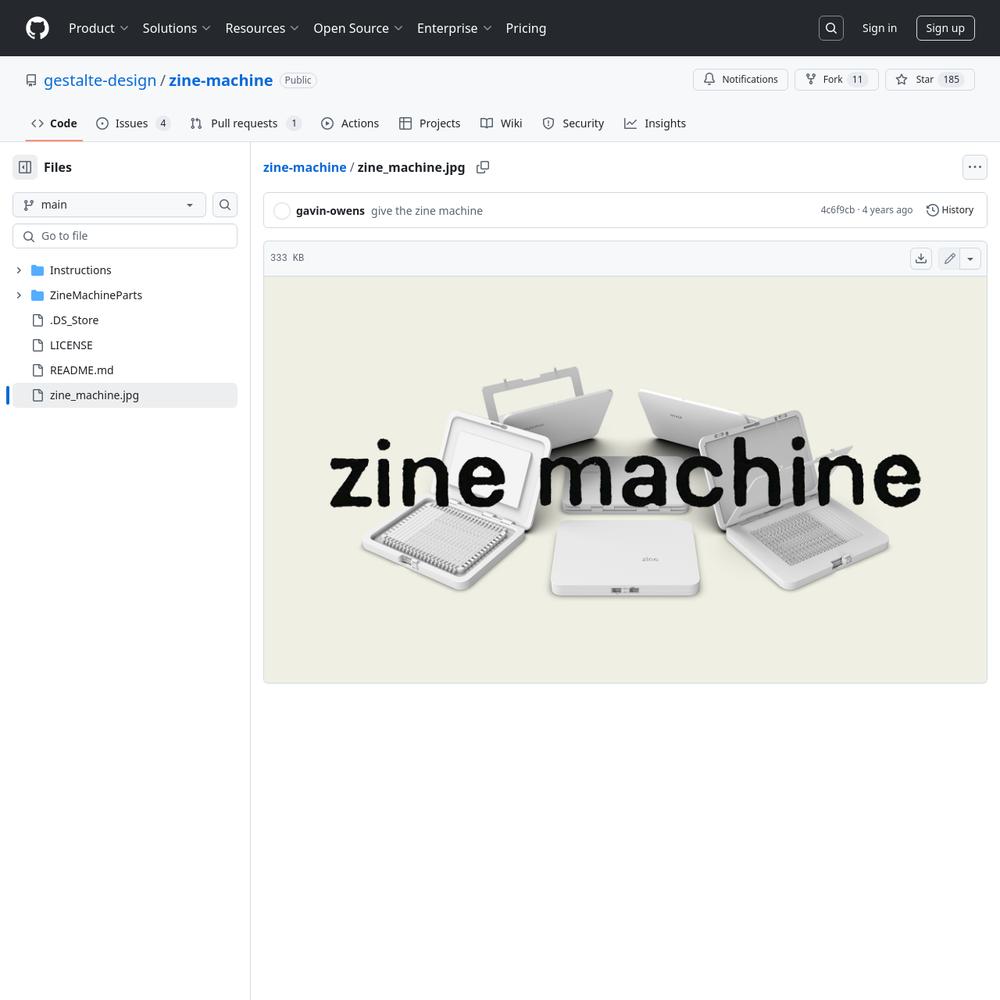This screenshot has height=1000, width=1000.
Task: Select the .DS_Store file
Action: point(74,320)
